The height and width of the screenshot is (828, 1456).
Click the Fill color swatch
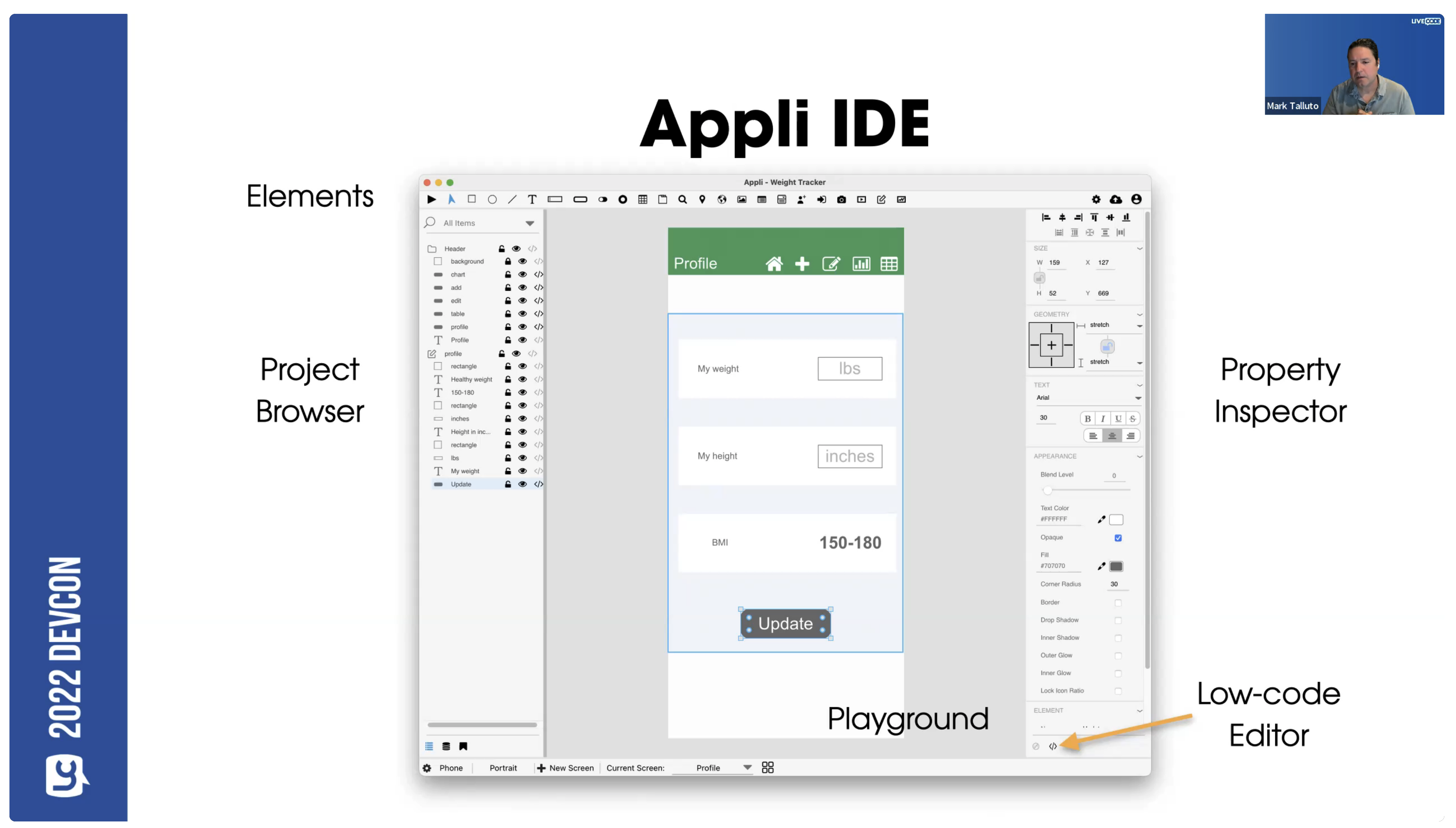click(1116, 566)
